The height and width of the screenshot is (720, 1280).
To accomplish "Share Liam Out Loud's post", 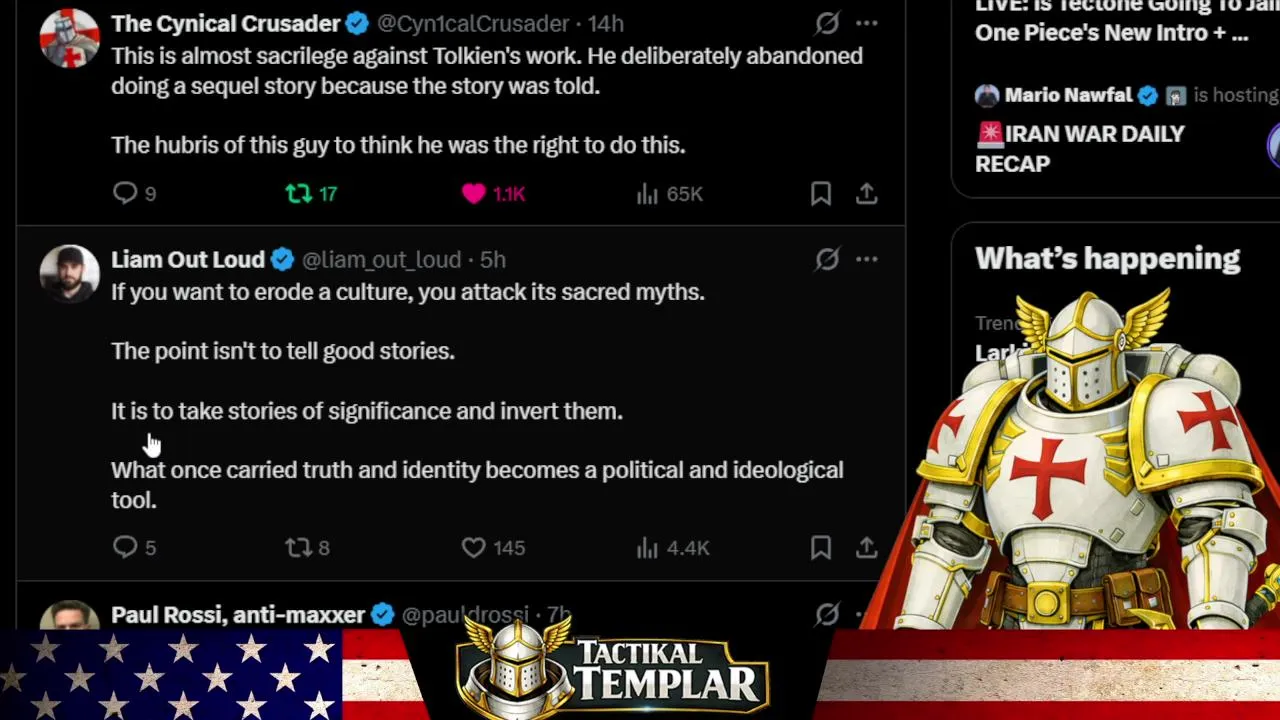I will (867, 547).
